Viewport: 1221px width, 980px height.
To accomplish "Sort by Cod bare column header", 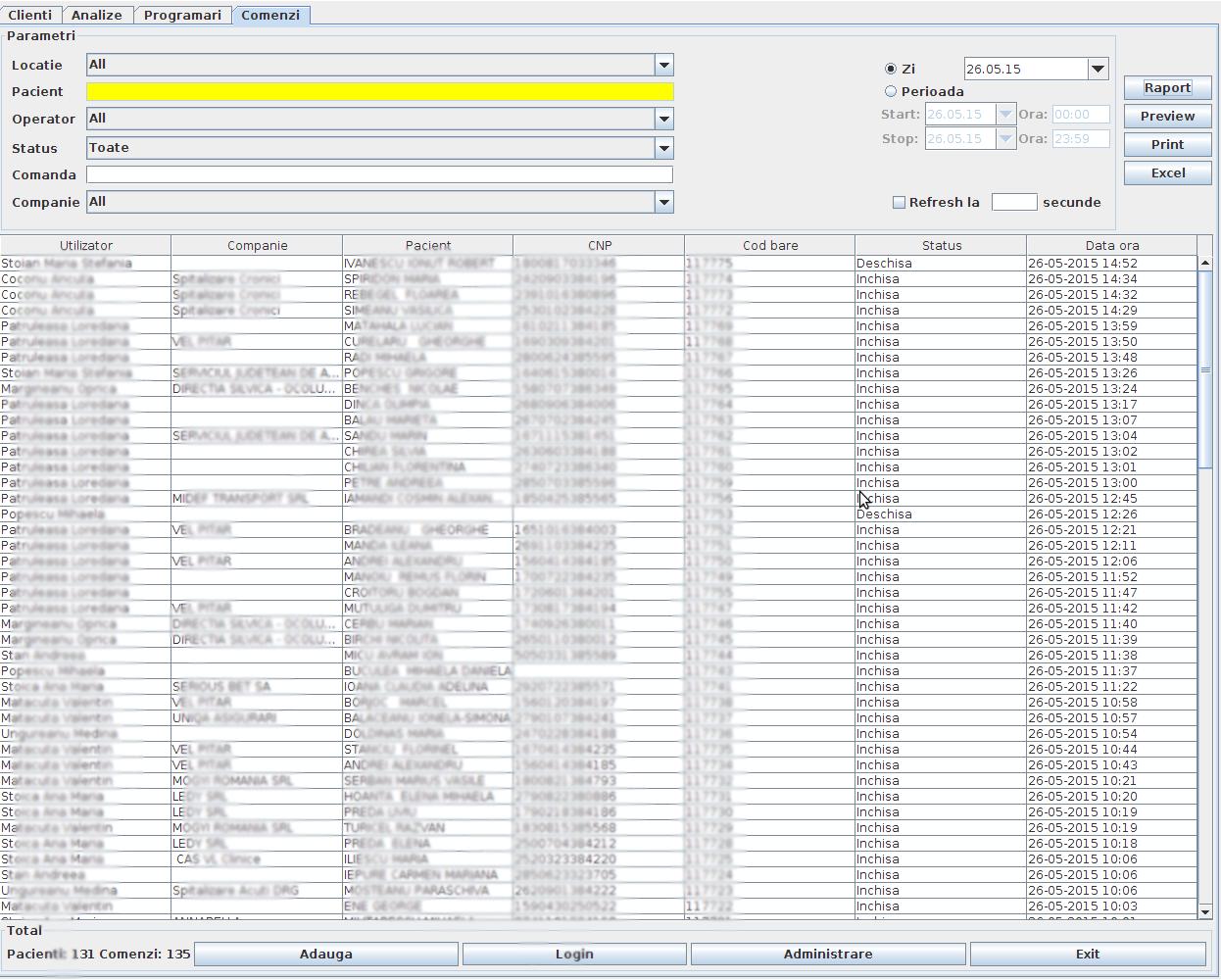I will pos(770,245).
